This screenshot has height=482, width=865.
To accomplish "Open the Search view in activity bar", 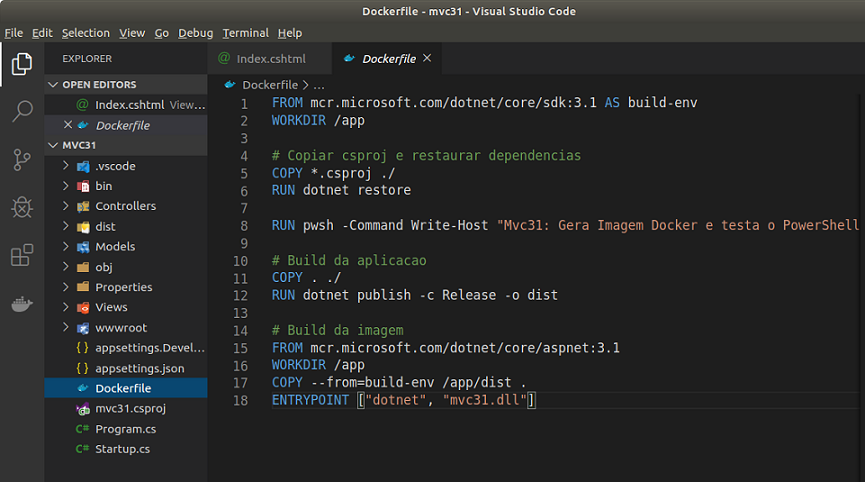I will tap(22, 111).
